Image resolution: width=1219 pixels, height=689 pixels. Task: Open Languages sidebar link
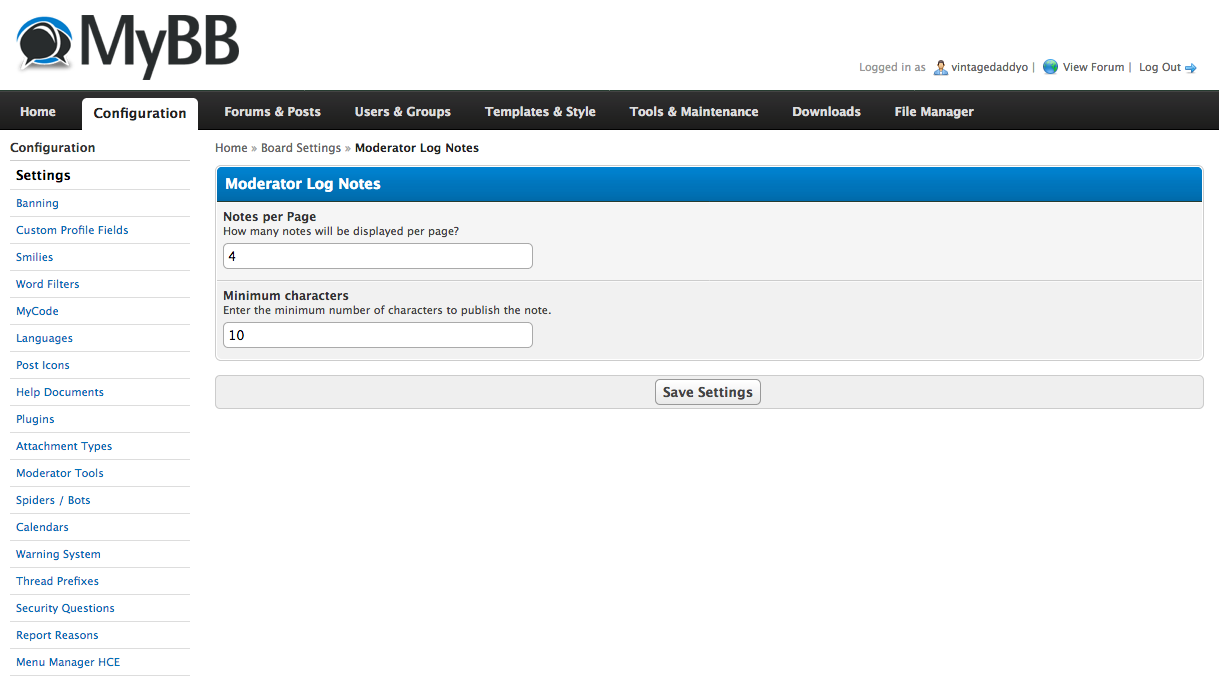click(x=44, y=338)
